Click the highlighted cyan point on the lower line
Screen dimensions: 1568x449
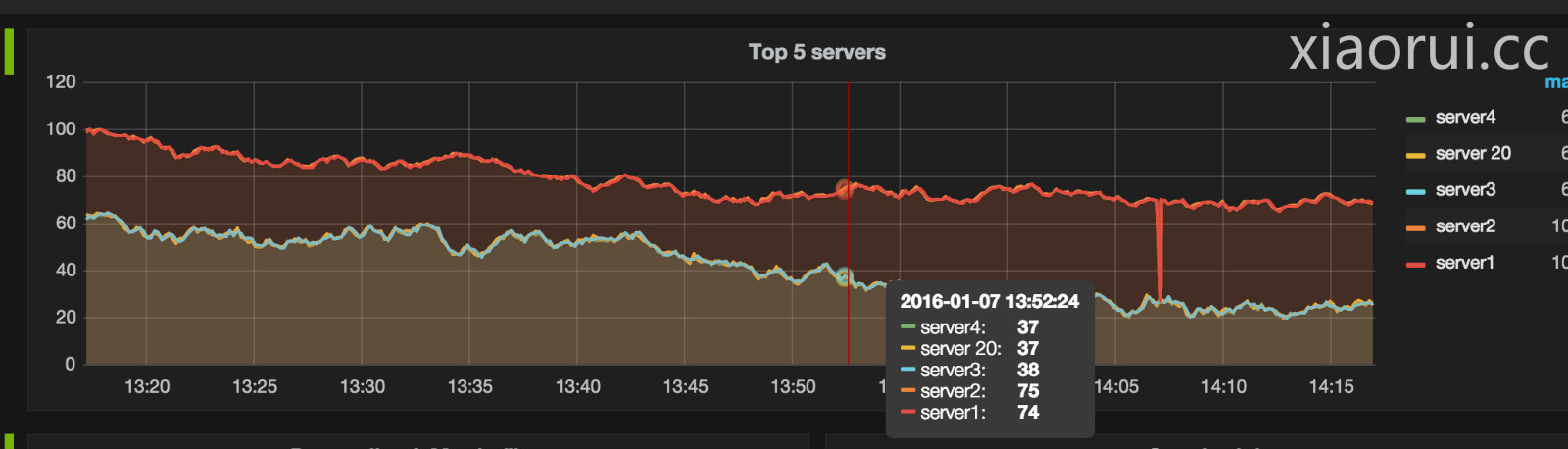click(x=845, y=277)
